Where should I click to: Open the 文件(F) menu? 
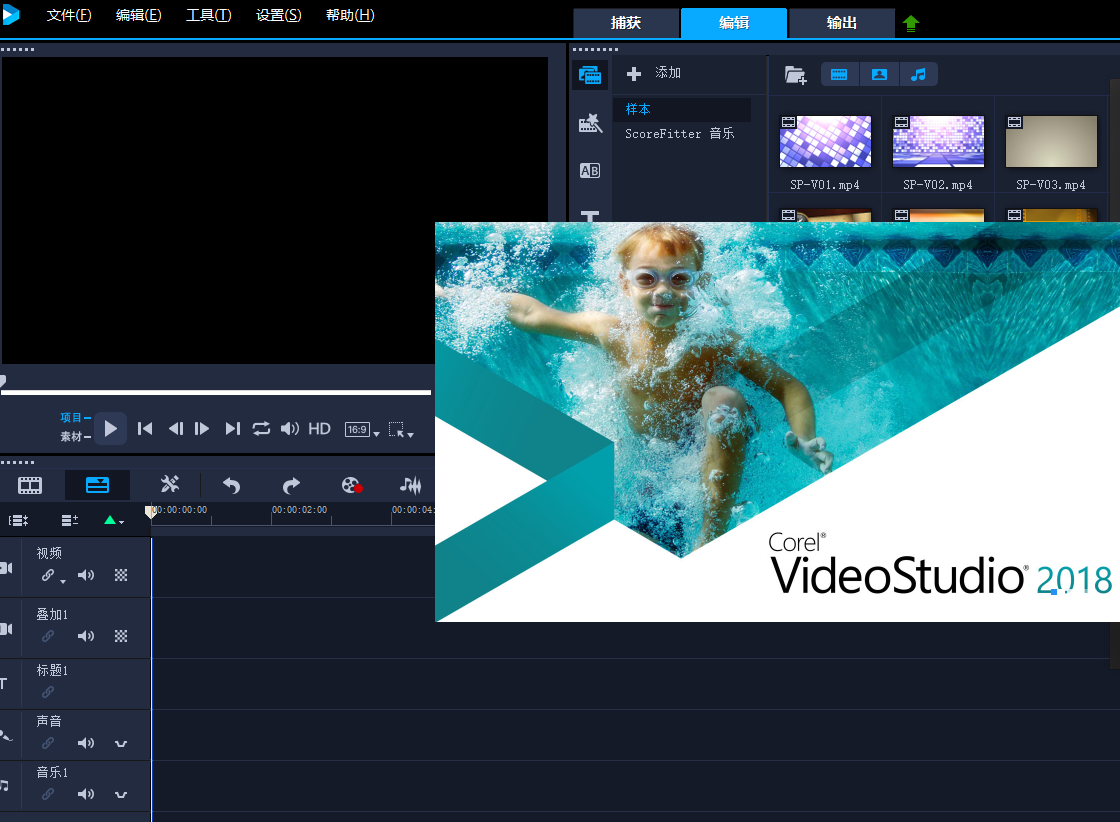(x=69, y=15)
